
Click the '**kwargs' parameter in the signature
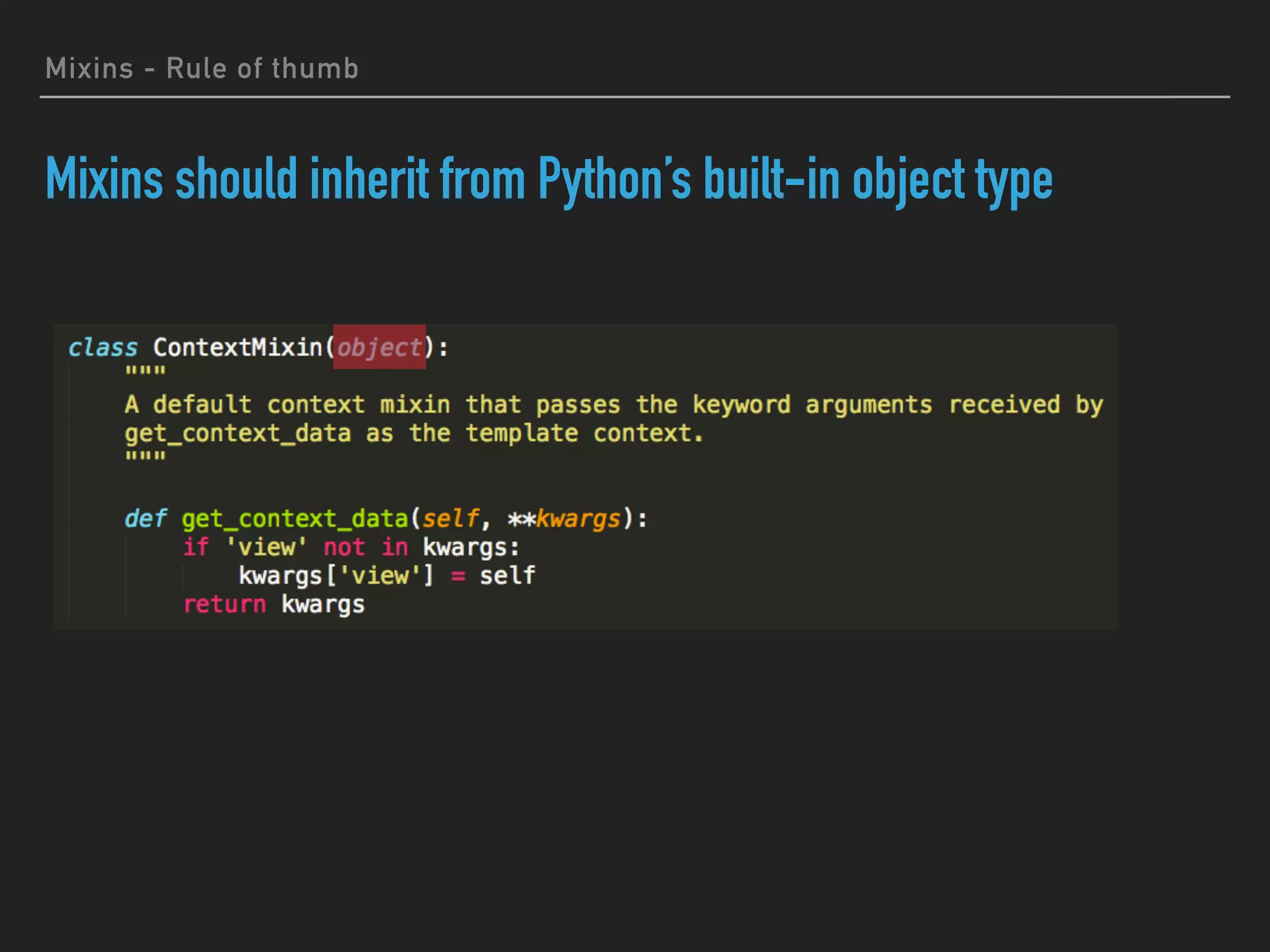(x=564, y=519)
